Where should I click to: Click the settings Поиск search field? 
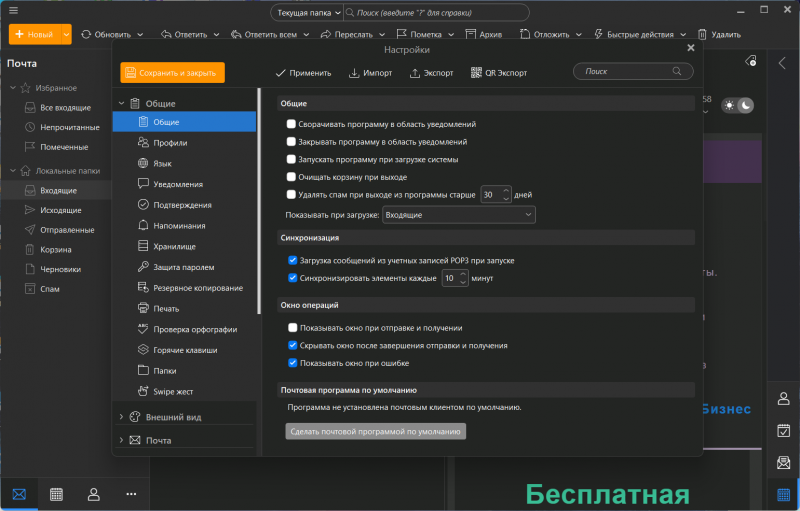(633, 71)
